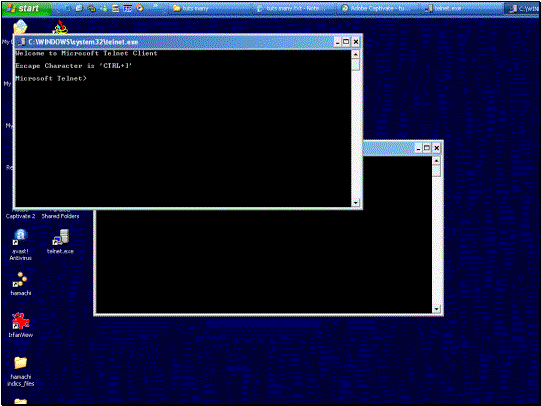Select the hamachi desktop shortcut

(21, 284)
